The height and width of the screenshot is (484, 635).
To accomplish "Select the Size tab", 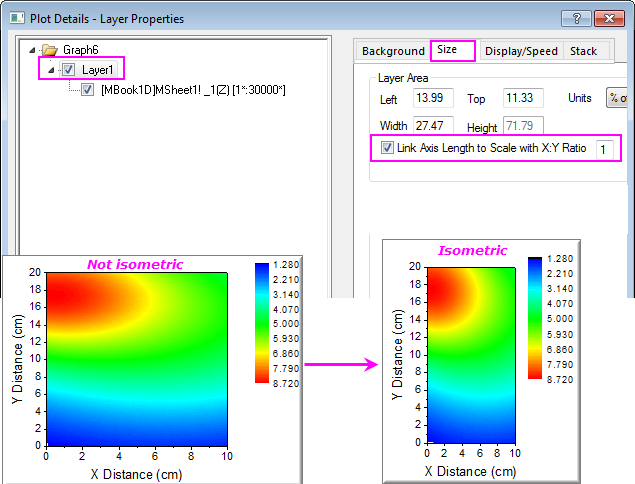I will click(x=447, y=49).
